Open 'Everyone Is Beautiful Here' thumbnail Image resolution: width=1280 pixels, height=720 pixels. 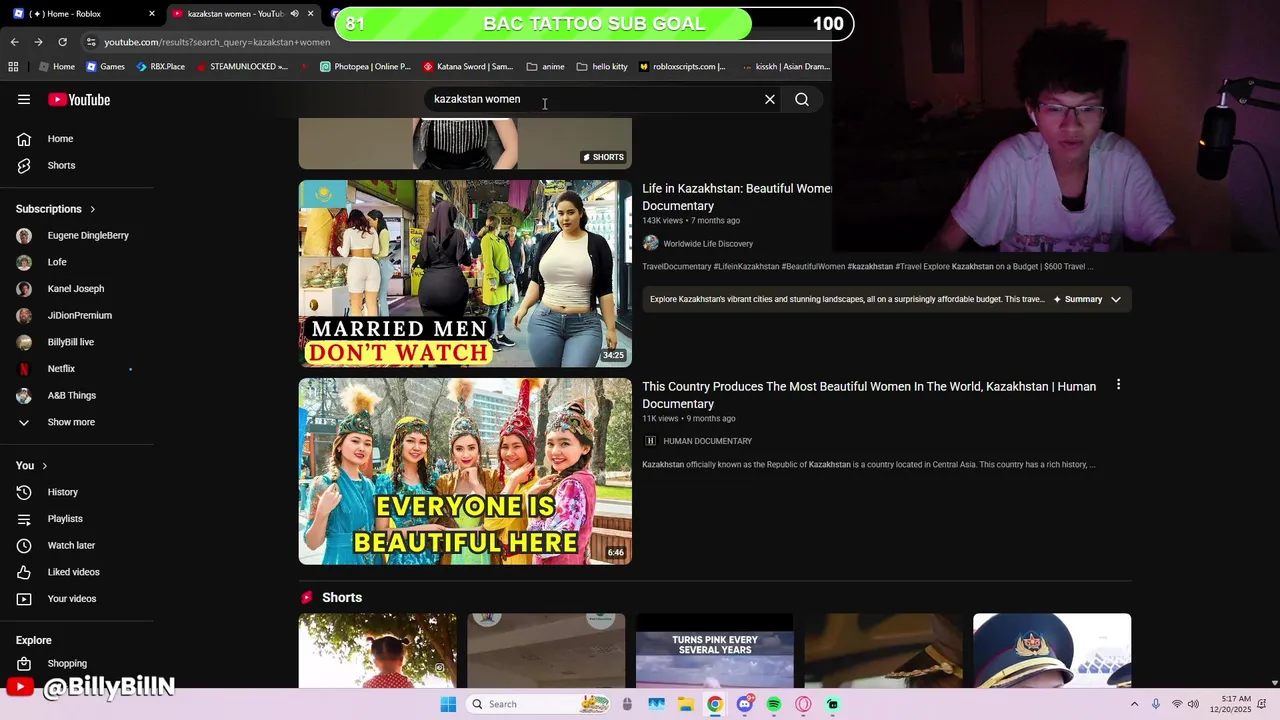[x=465, y=471]
